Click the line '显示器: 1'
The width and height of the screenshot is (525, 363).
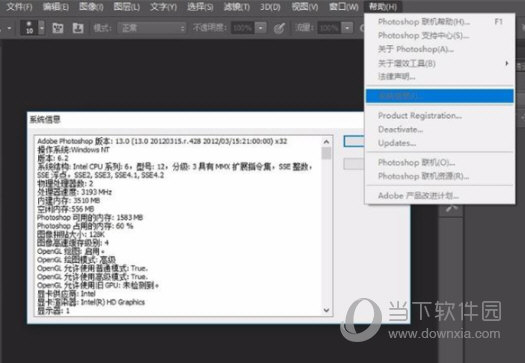pos(54,311)
